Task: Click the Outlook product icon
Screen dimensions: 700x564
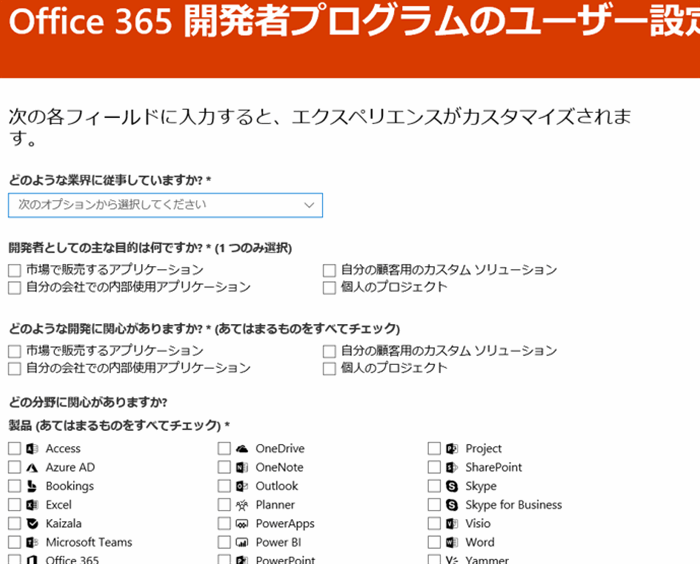Action: coord(242,486)
